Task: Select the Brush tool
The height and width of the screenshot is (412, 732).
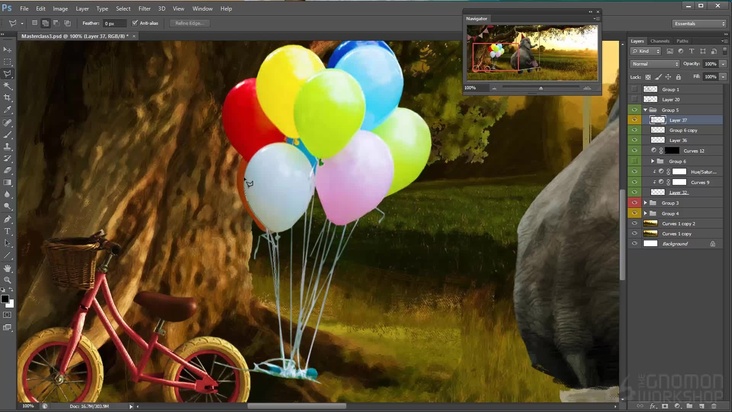Action: click(7, 134)
